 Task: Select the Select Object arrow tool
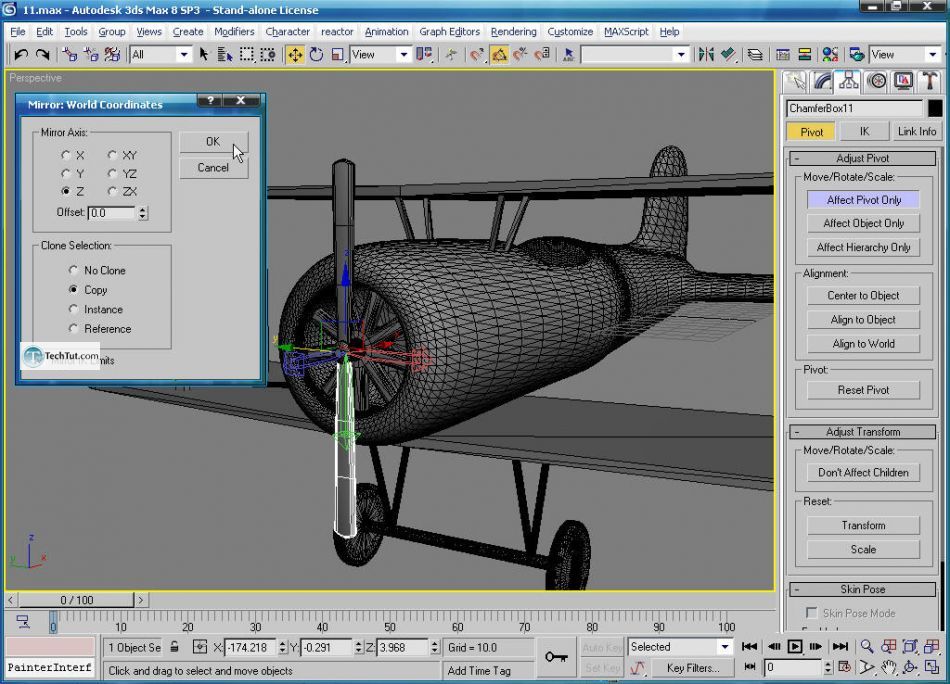coord(204,55)
